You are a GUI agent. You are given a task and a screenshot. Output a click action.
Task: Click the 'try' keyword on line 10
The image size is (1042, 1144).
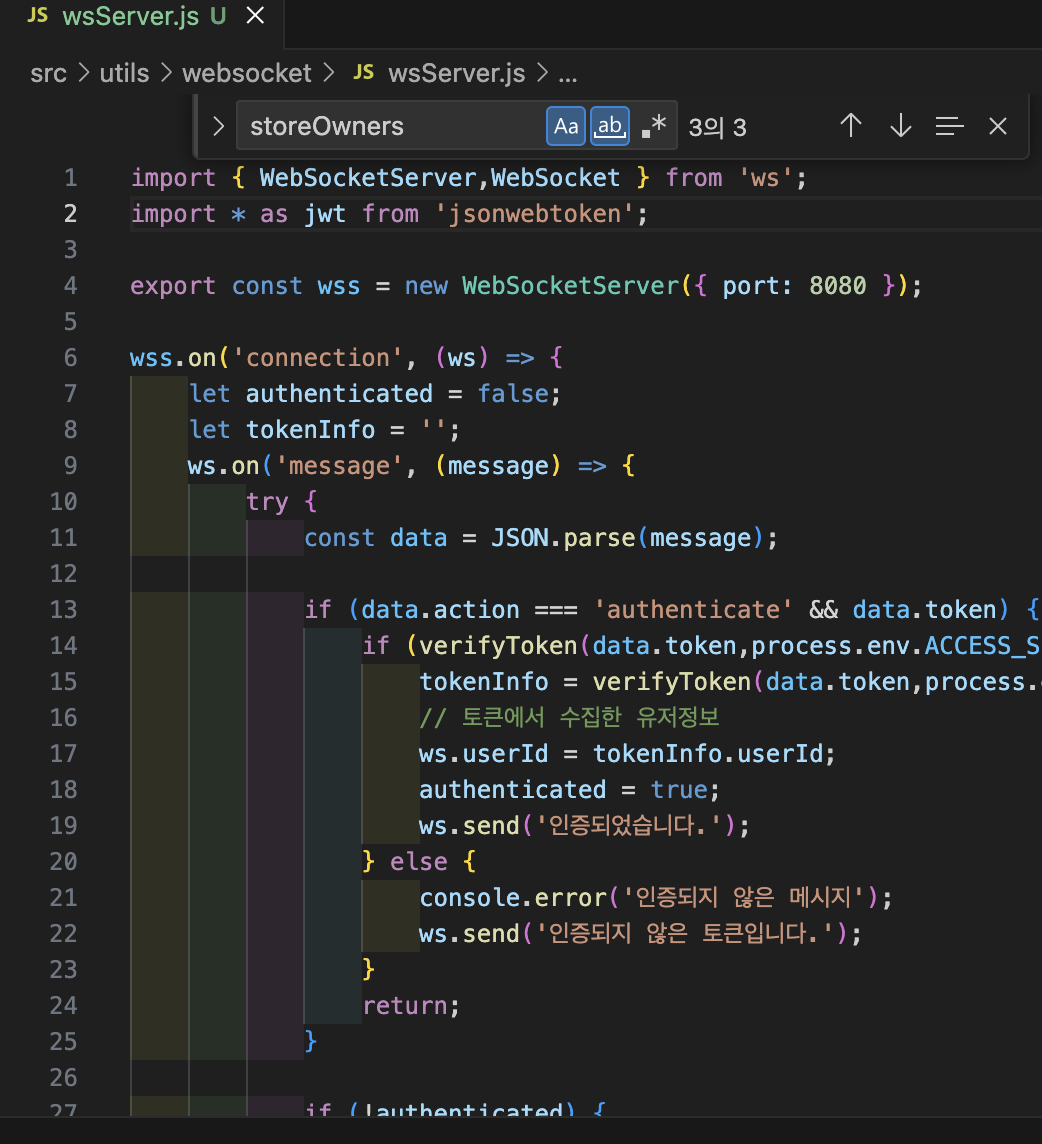point(267,502)
